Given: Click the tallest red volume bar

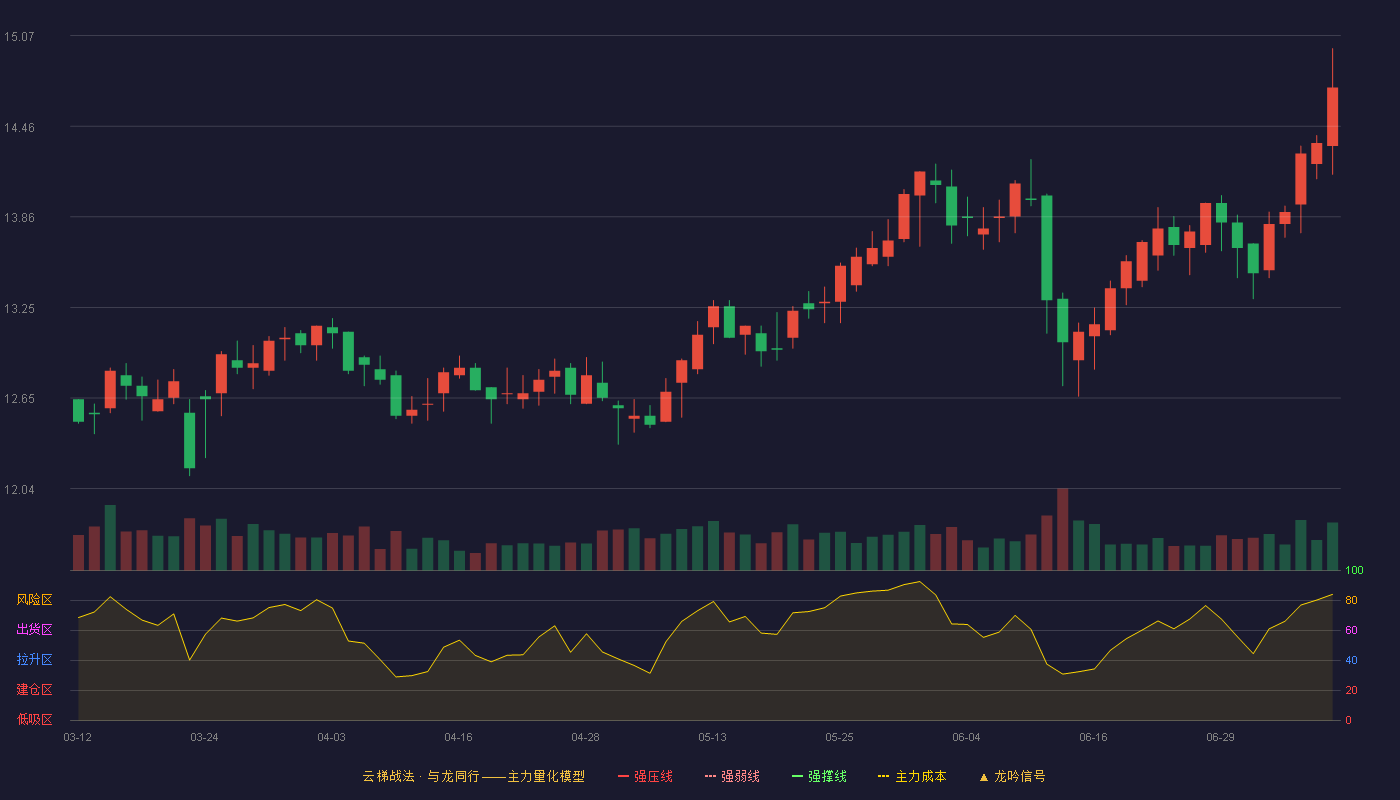Looking at the screenshot, I should pyautogui.click(x=1063, y=529).
